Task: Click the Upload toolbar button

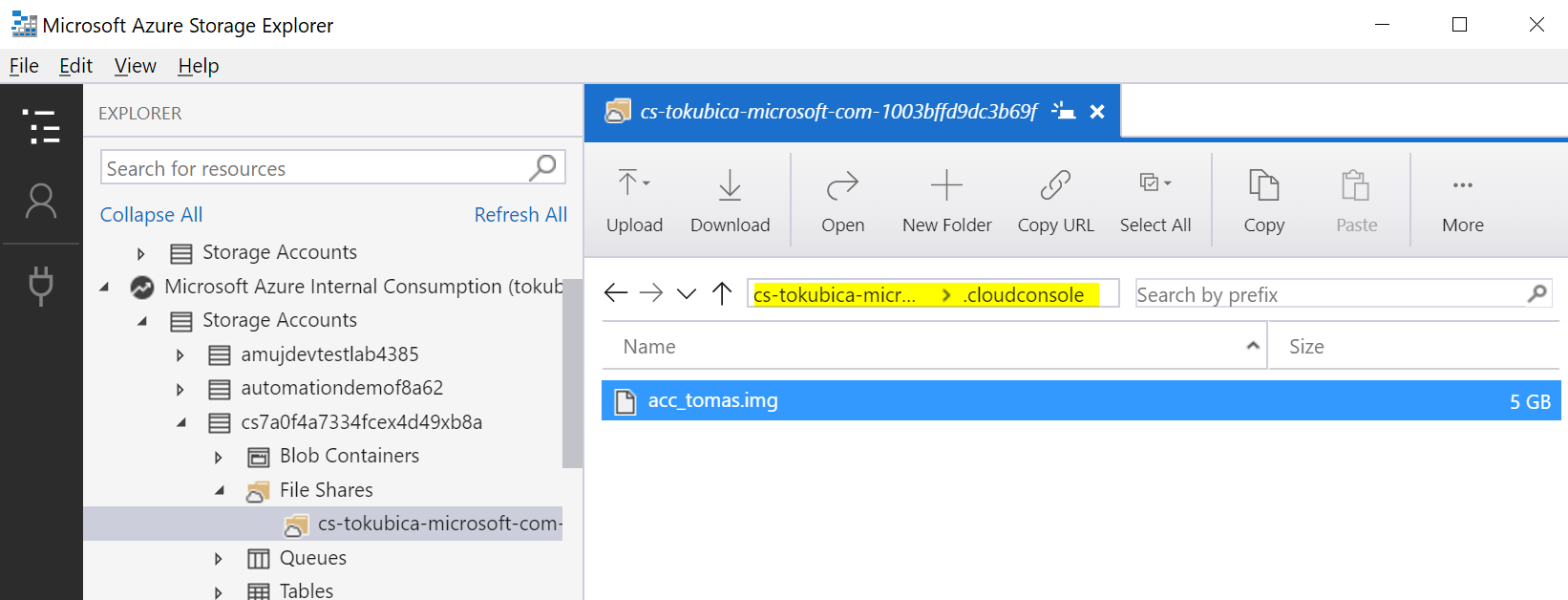Action: point(634,201)
